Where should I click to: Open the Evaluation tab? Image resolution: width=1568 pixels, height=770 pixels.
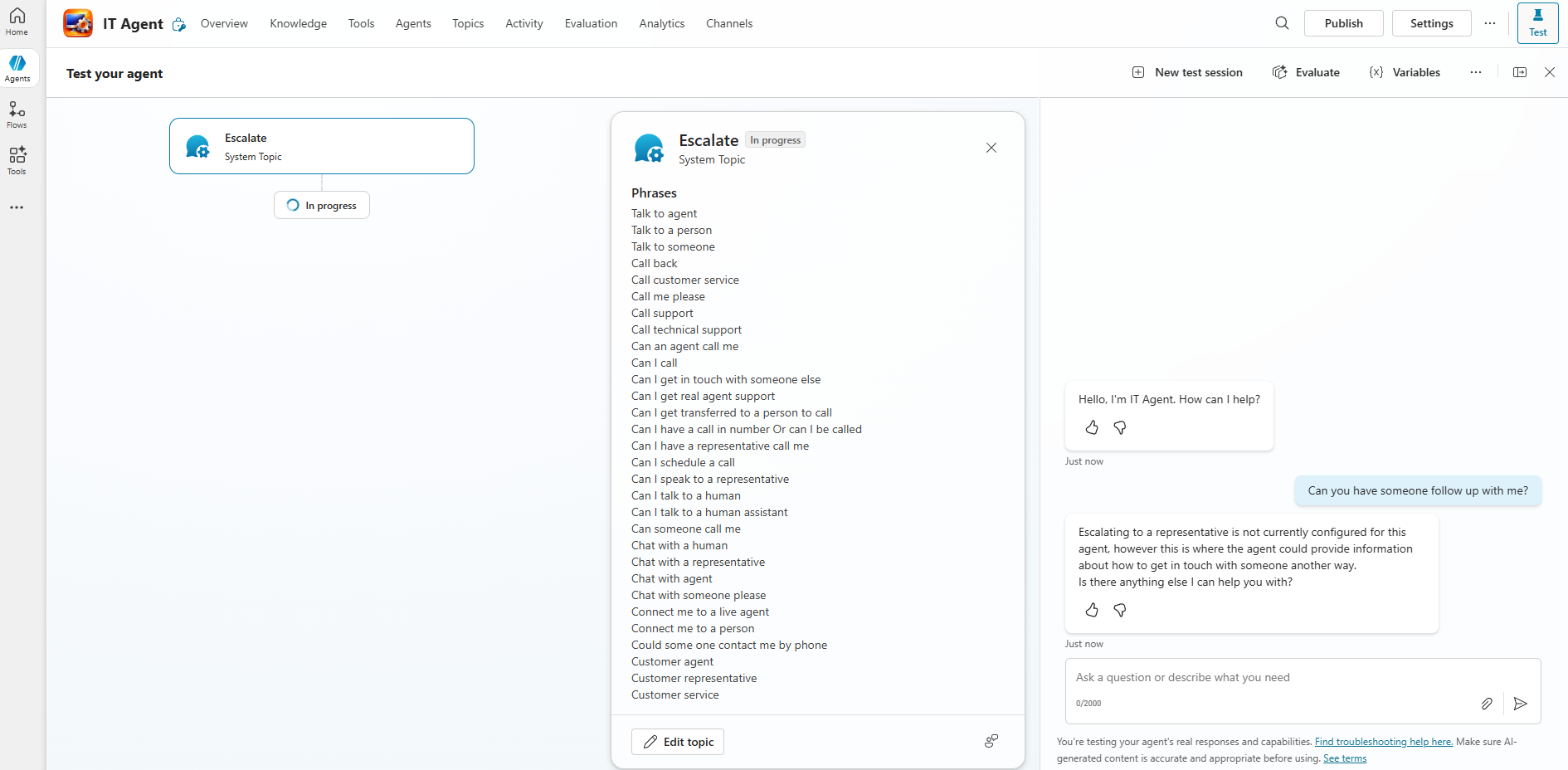point(592,23)
